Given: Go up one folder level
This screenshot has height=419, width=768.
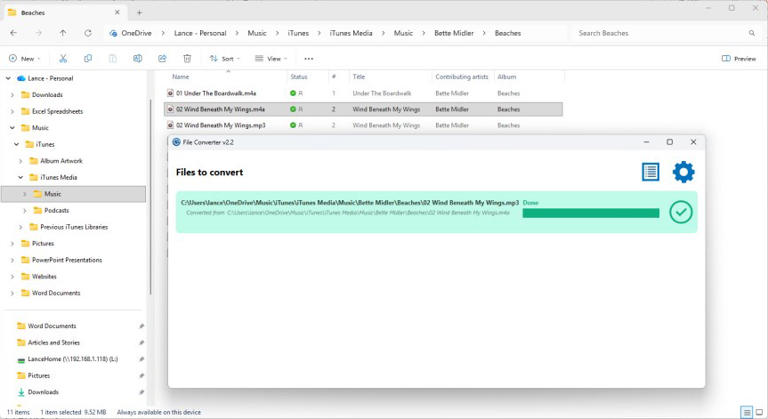Looking at the screenshot, I should [x=63, y=33].
